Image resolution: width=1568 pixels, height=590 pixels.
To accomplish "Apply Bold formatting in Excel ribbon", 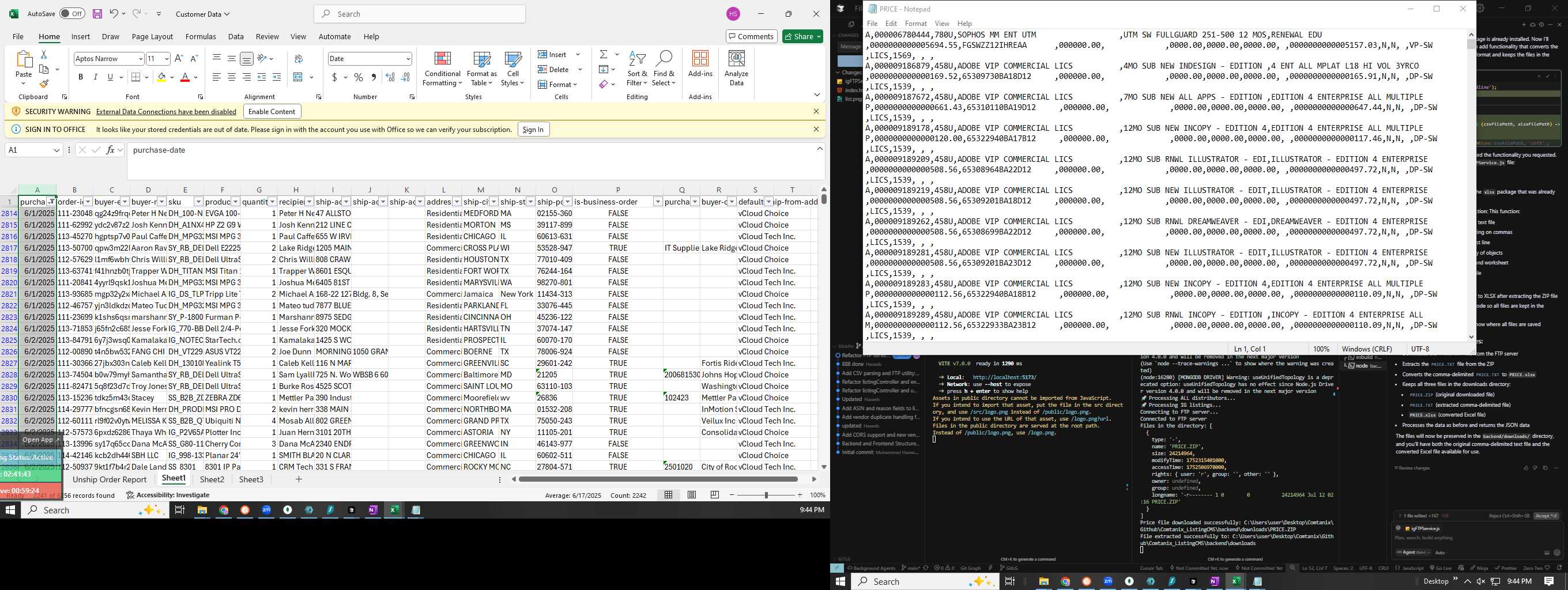I will 80,77.
